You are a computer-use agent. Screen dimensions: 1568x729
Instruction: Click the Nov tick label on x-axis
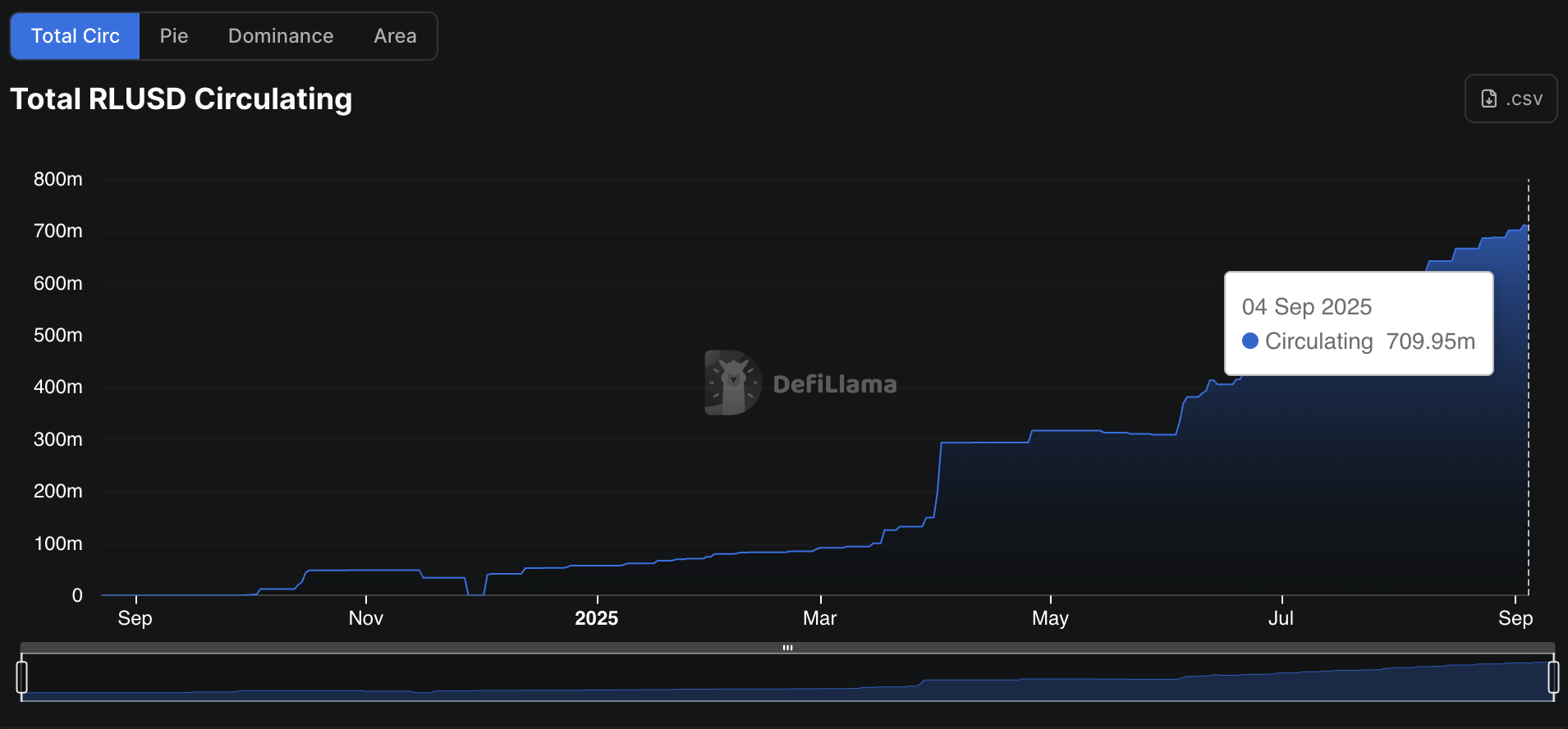(365, 618)
